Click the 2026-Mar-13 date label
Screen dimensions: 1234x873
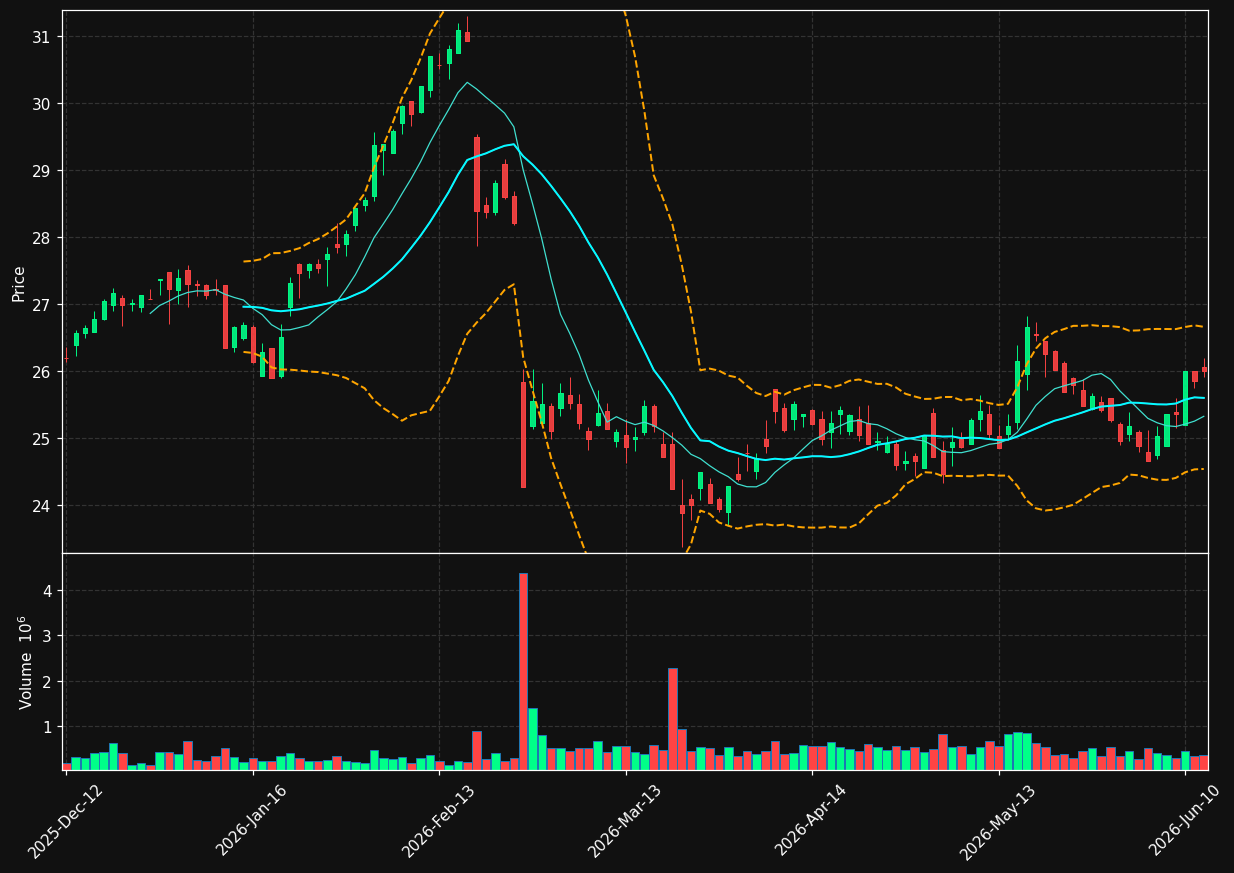tap(625, 820)
